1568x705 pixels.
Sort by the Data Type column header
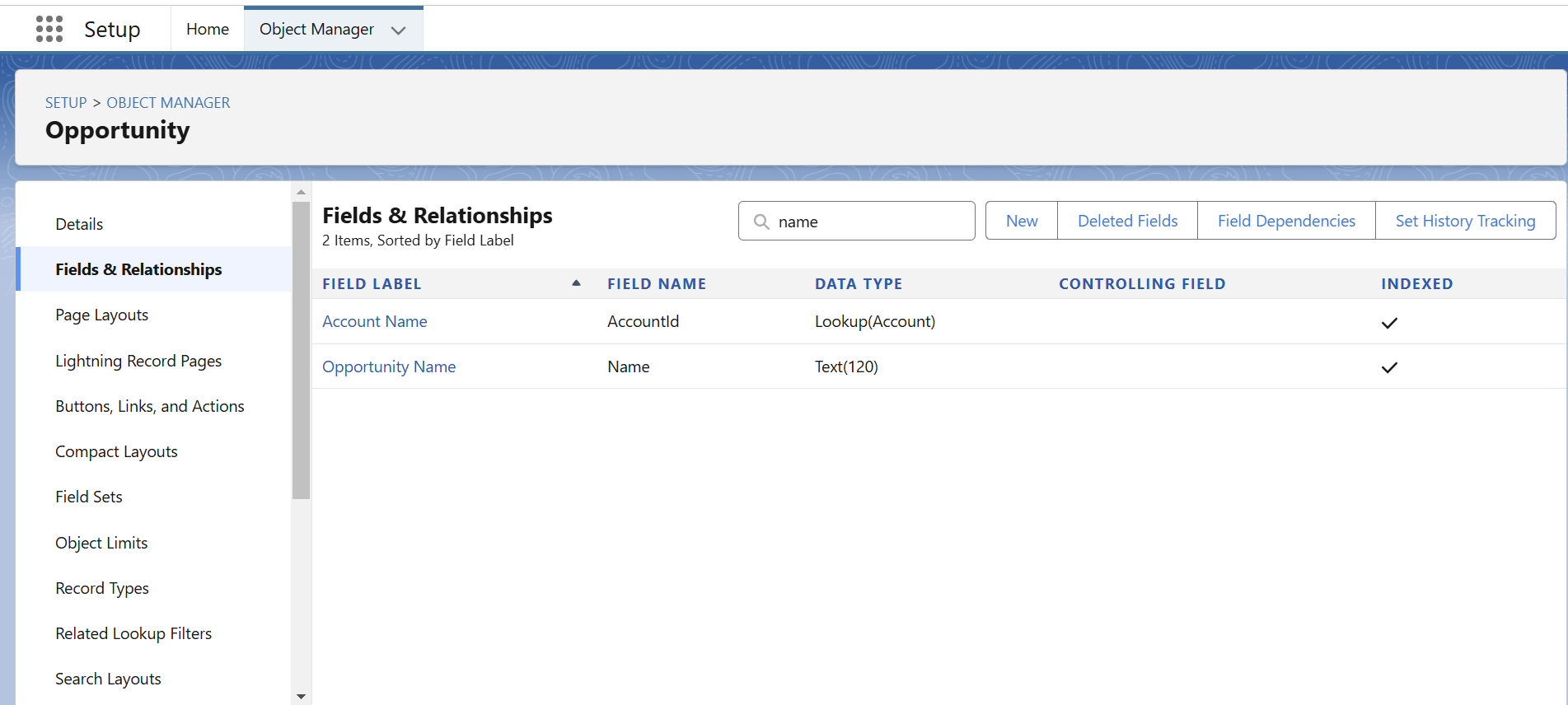pos(859,284)
